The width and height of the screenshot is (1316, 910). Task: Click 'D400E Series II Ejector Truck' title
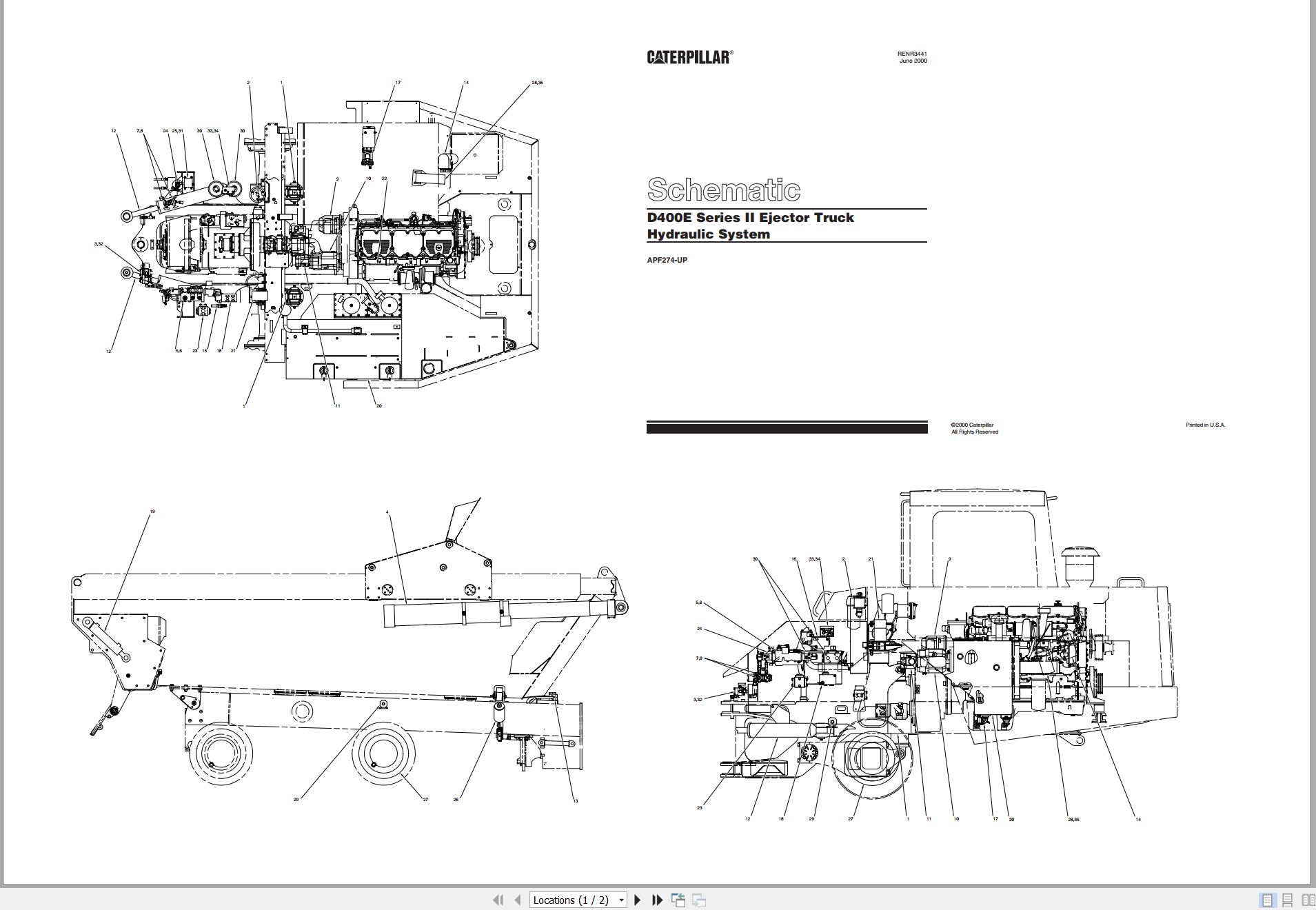(x=750, y=217)
